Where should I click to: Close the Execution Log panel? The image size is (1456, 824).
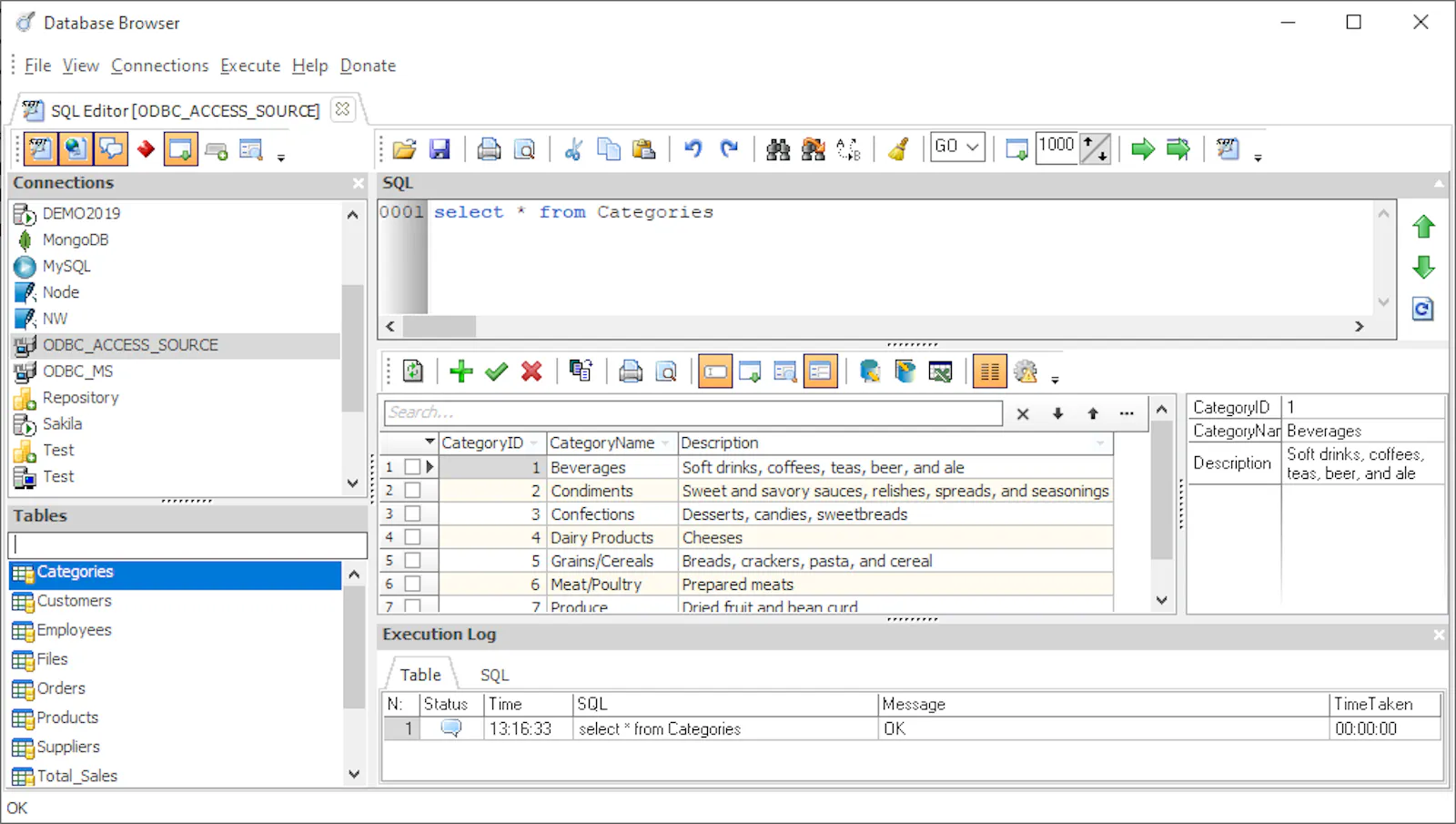click(1439, 635)
